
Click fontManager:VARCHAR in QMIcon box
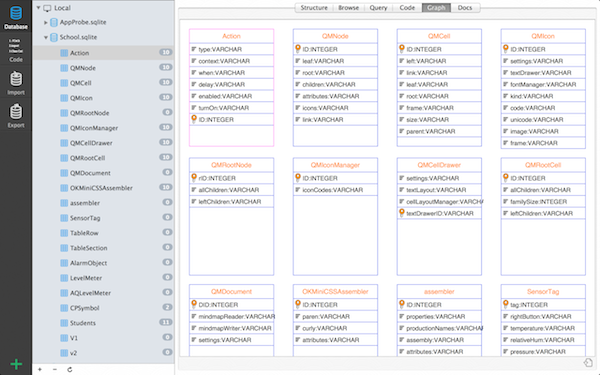543,84
